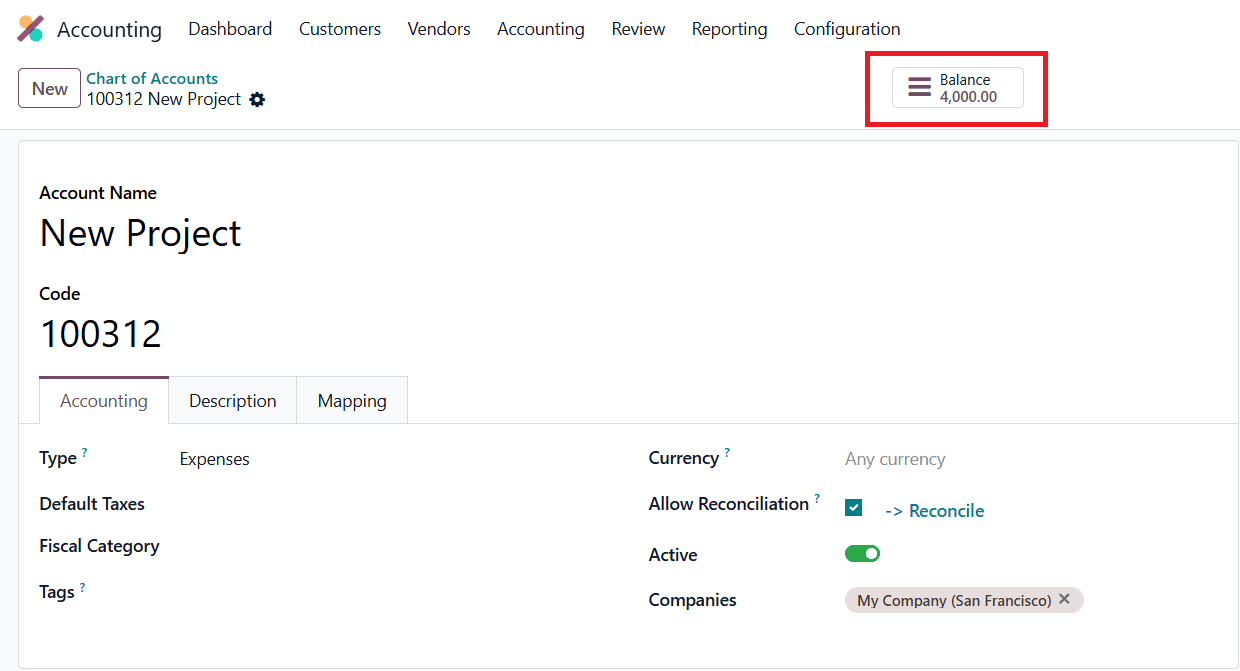The width and height of the screenshot is (1240, 671).
Task: Open the Currency selection field
Action: tap(895, 458)
